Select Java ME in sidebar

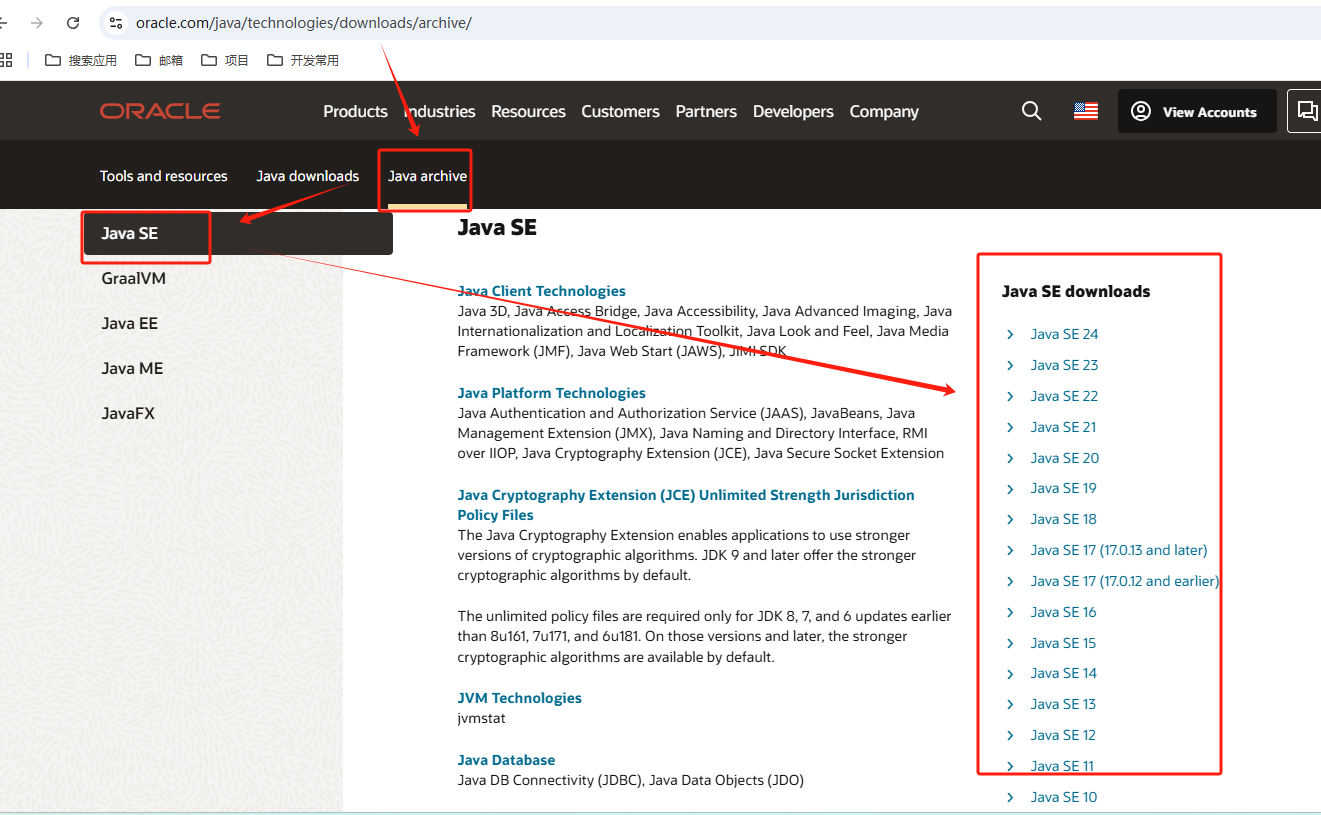point(132,368)
